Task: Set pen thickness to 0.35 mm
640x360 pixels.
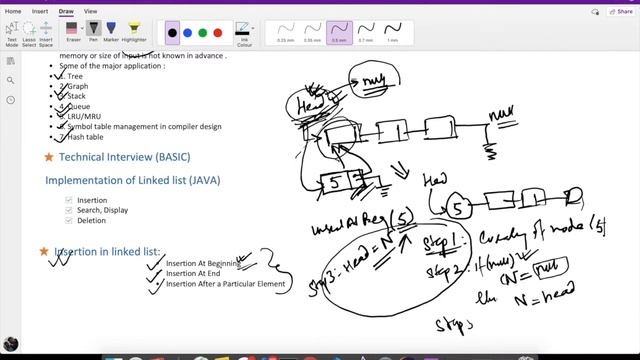Action: pos(312,33)
